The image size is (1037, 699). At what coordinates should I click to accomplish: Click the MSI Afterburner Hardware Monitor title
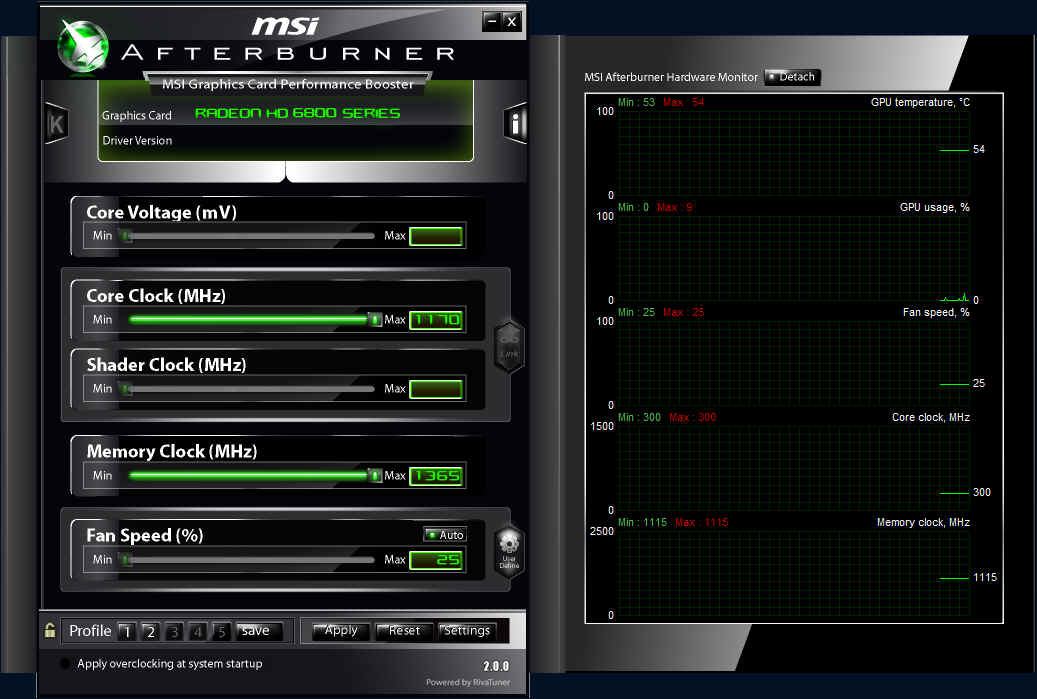pos(671,77)
